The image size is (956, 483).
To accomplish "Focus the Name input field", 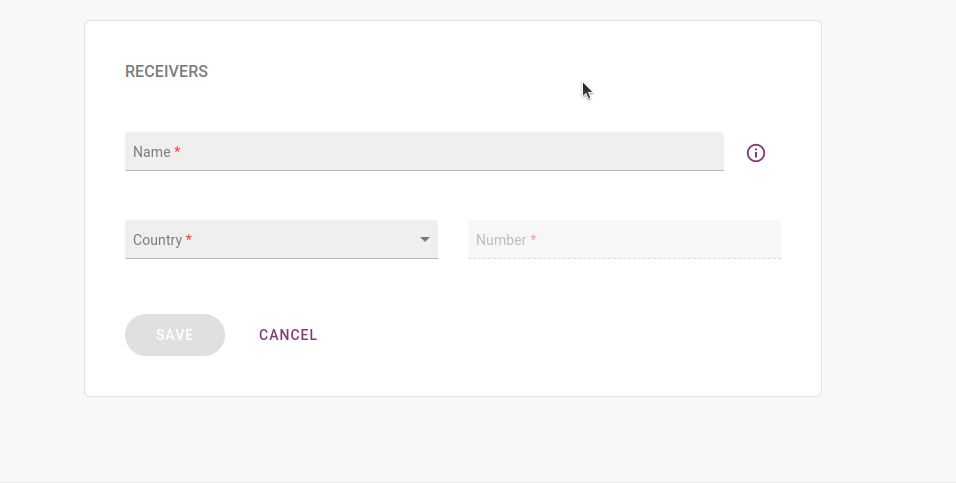I will 424,152.
